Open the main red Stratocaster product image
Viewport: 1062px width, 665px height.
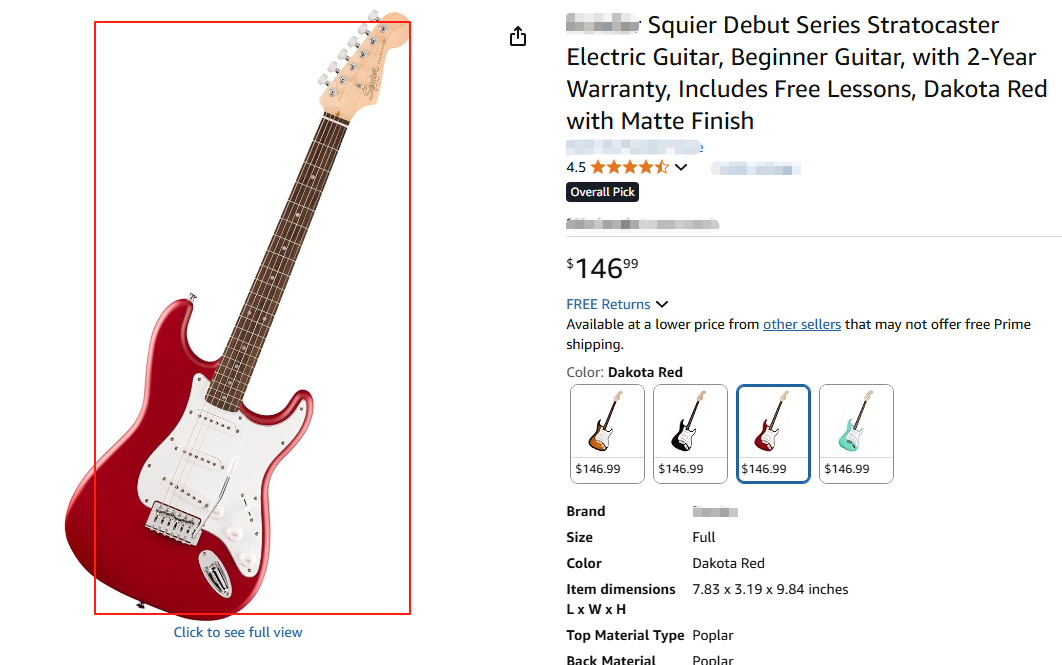coord(252,317)
